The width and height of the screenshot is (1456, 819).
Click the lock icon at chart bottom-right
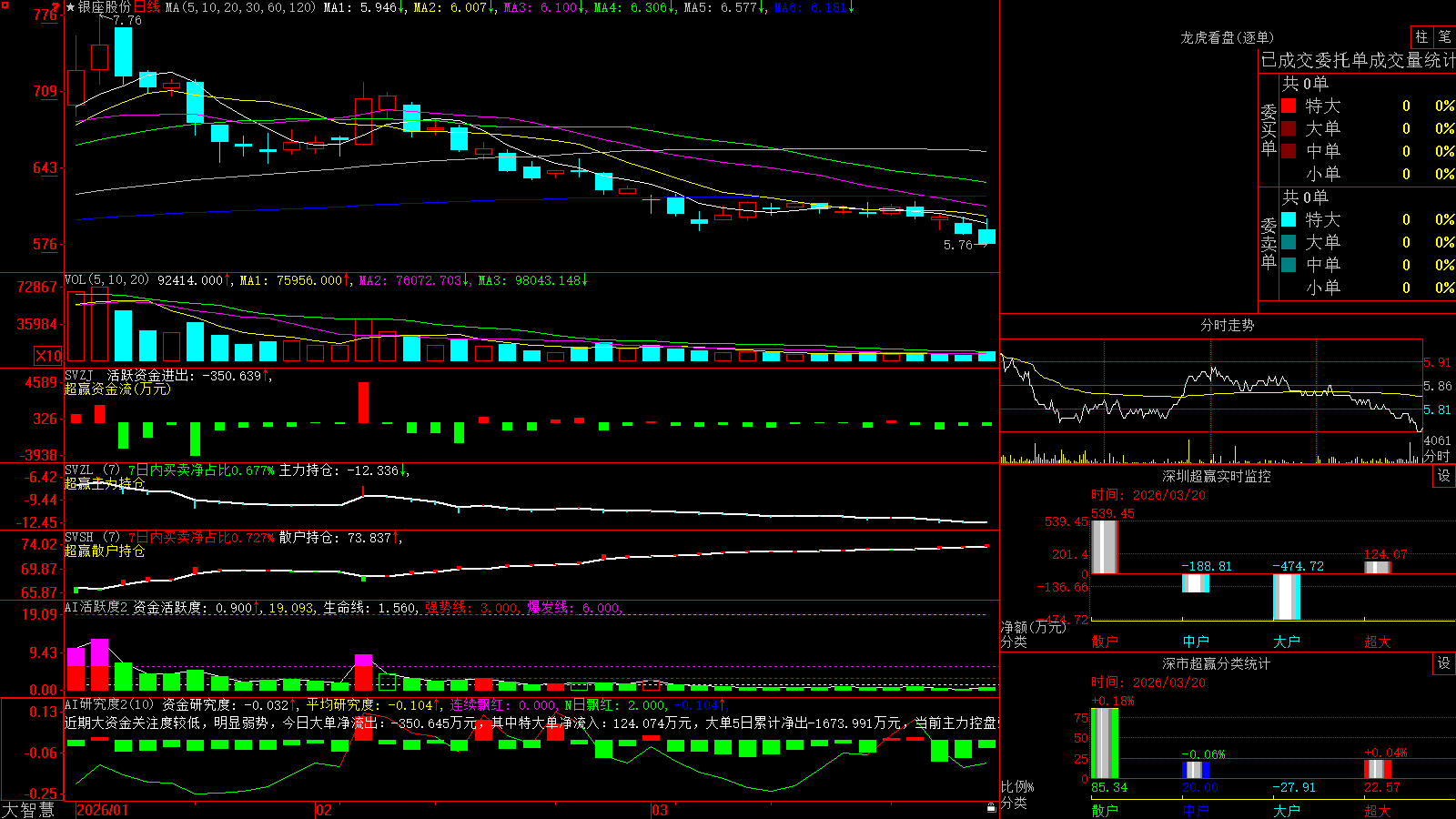click(x=991, y=807)
